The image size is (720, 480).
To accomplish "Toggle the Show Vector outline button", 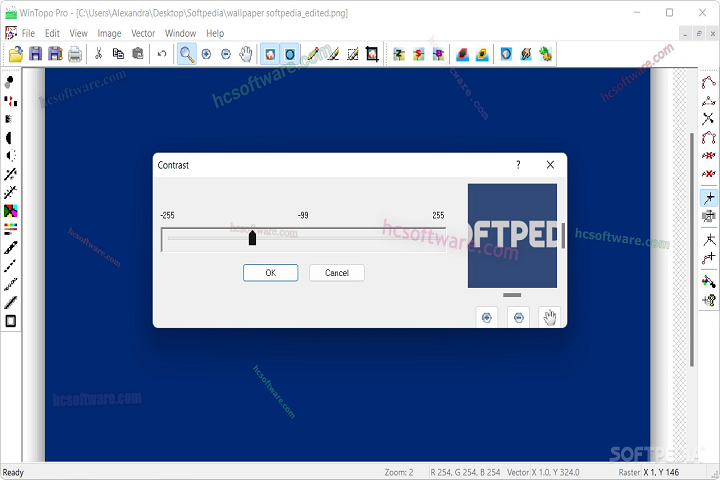I will tap(290, 54).
